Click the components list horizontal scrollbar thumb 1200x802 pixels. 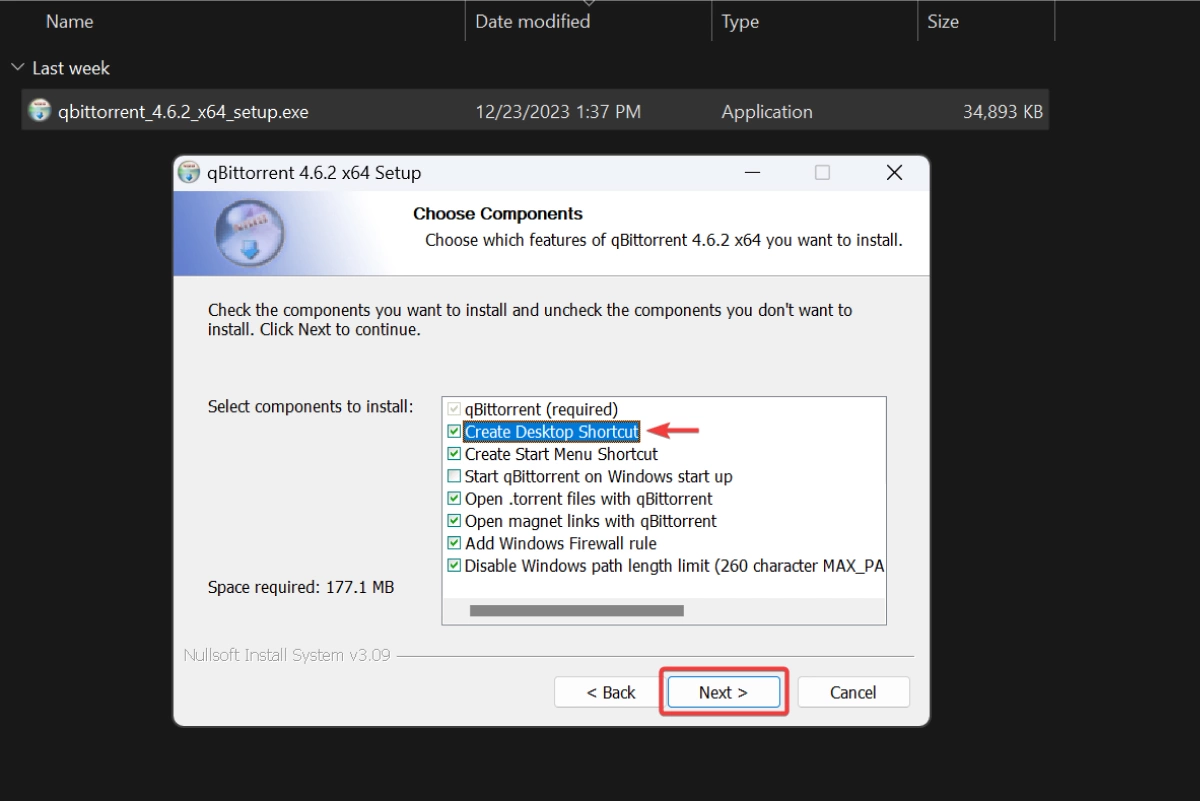[576, 610]
